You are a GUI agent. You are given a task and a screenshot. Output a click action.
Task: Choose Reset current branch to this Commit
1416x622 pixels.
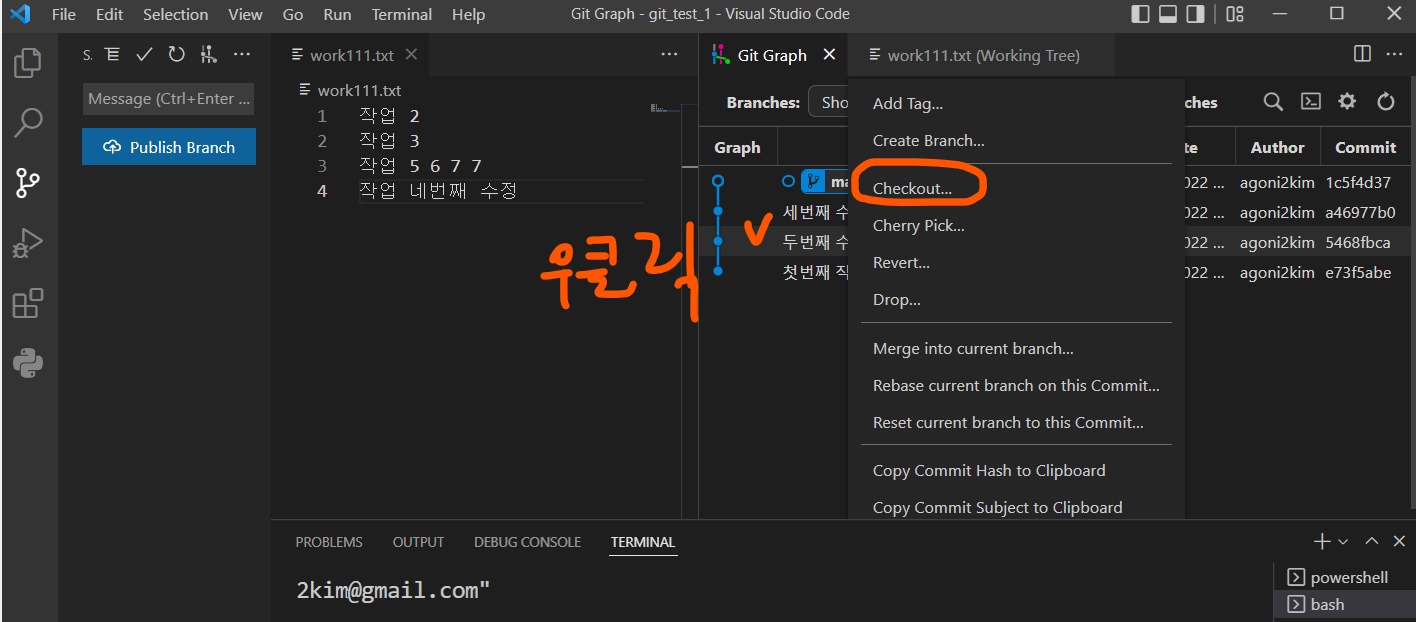click(x=1016, y=423)
